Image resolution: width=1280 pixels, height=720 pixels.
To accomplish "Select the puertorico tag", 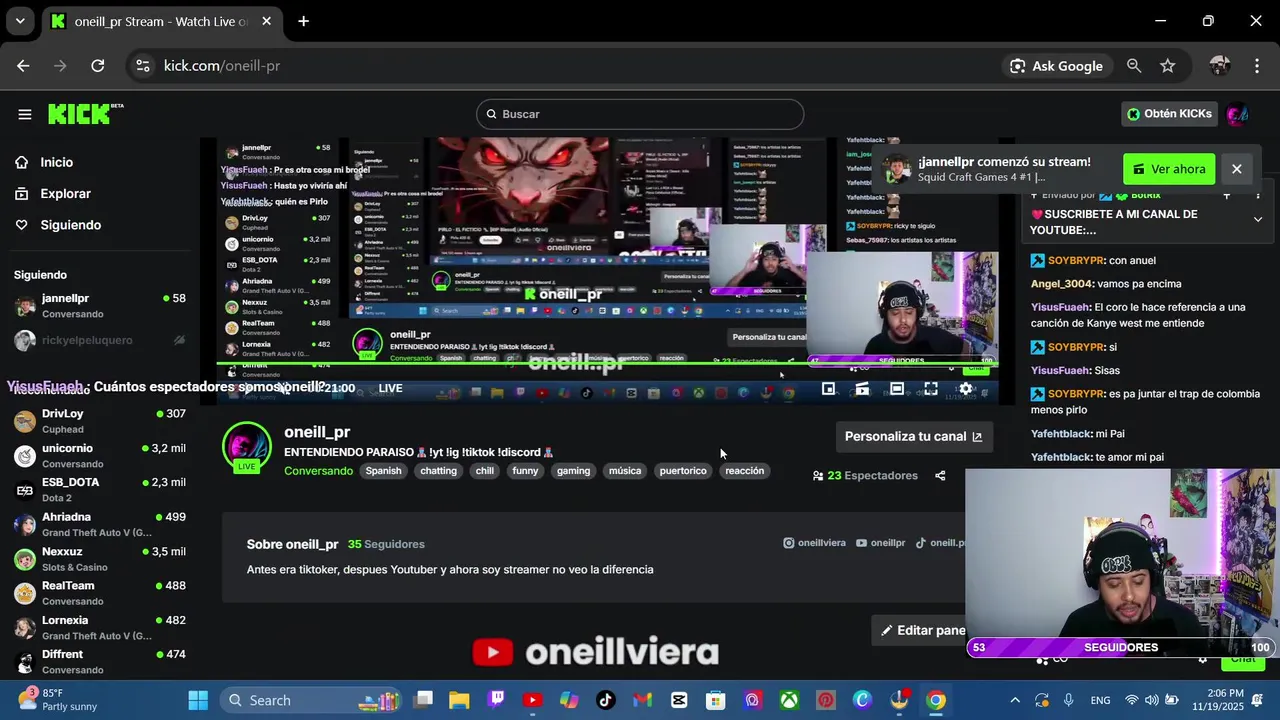I will coord(683,471).
